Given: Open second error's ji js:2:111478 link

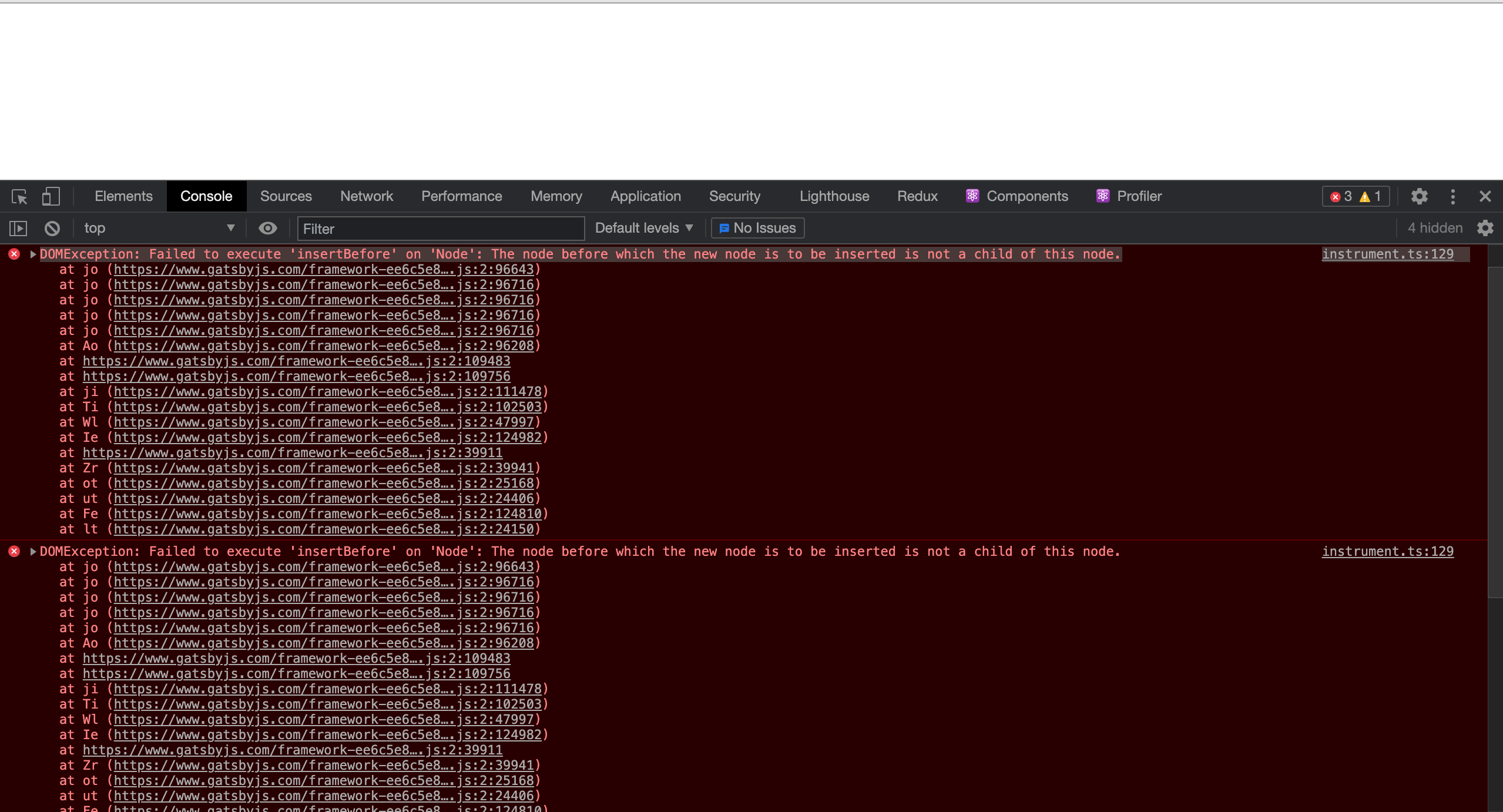Looking at the screenshot, I should click(x=327, y=689).
